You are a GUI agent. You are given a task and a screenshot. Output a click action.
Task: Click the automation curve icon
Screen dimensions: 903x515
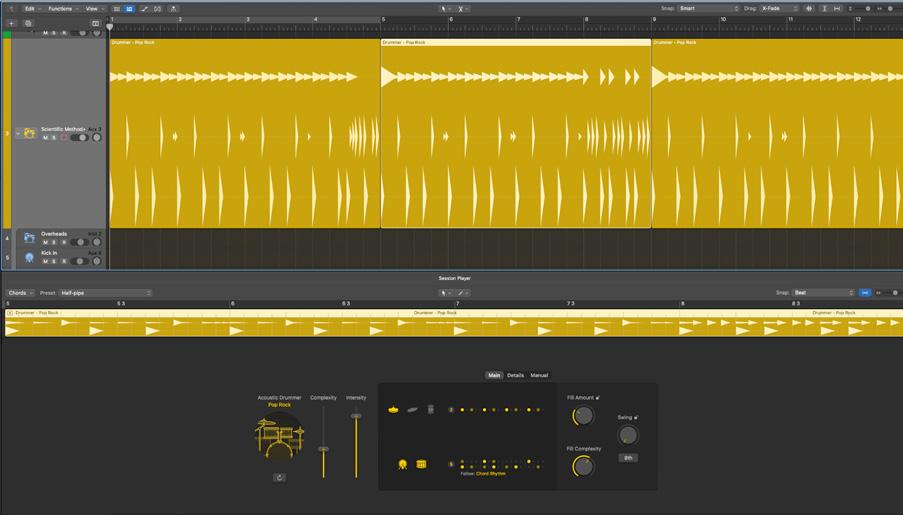[144, 9]
